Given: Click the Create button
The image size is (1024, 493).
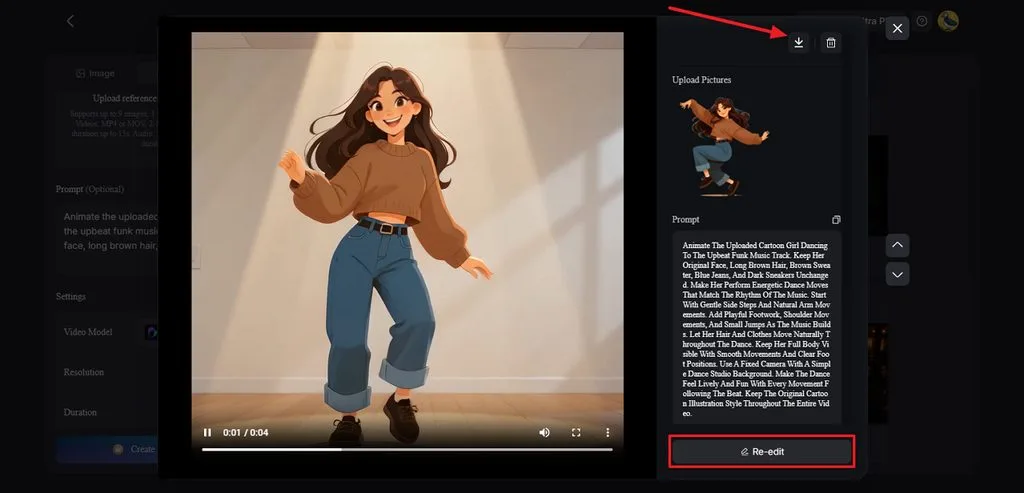Looking at the screenshot, I should [x=107, y=449].
